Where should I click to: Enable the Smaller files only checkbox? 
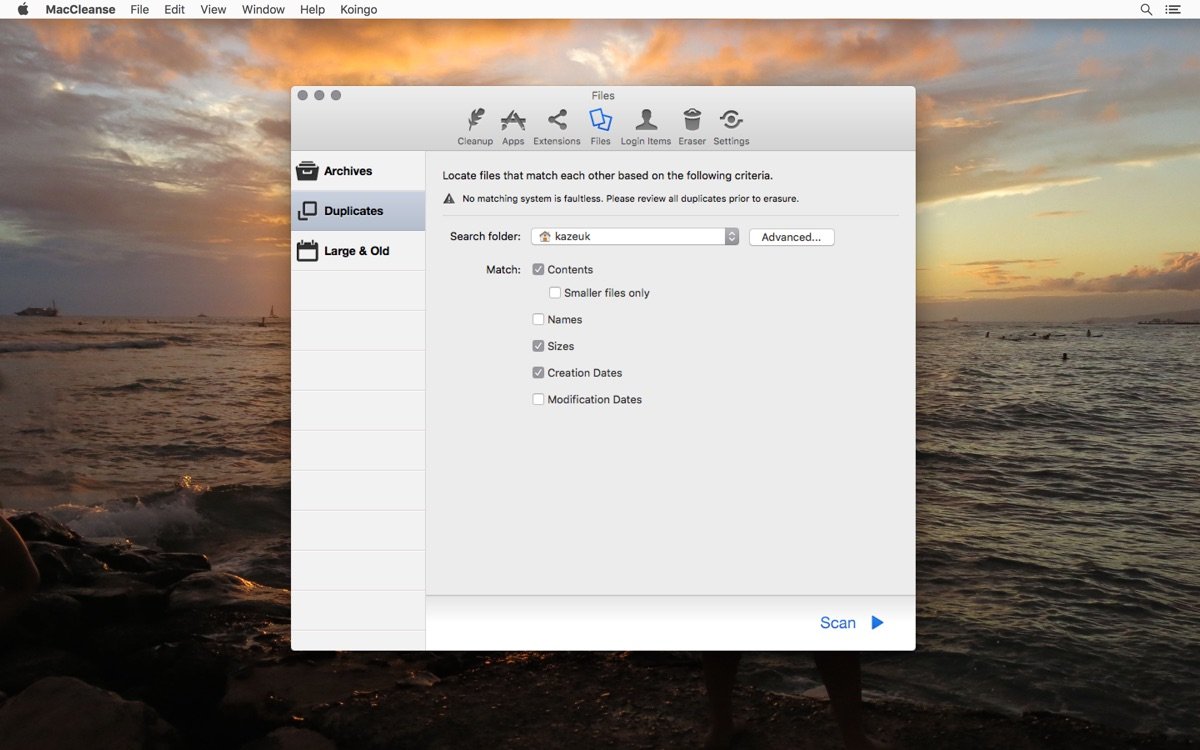pos(555,292)
